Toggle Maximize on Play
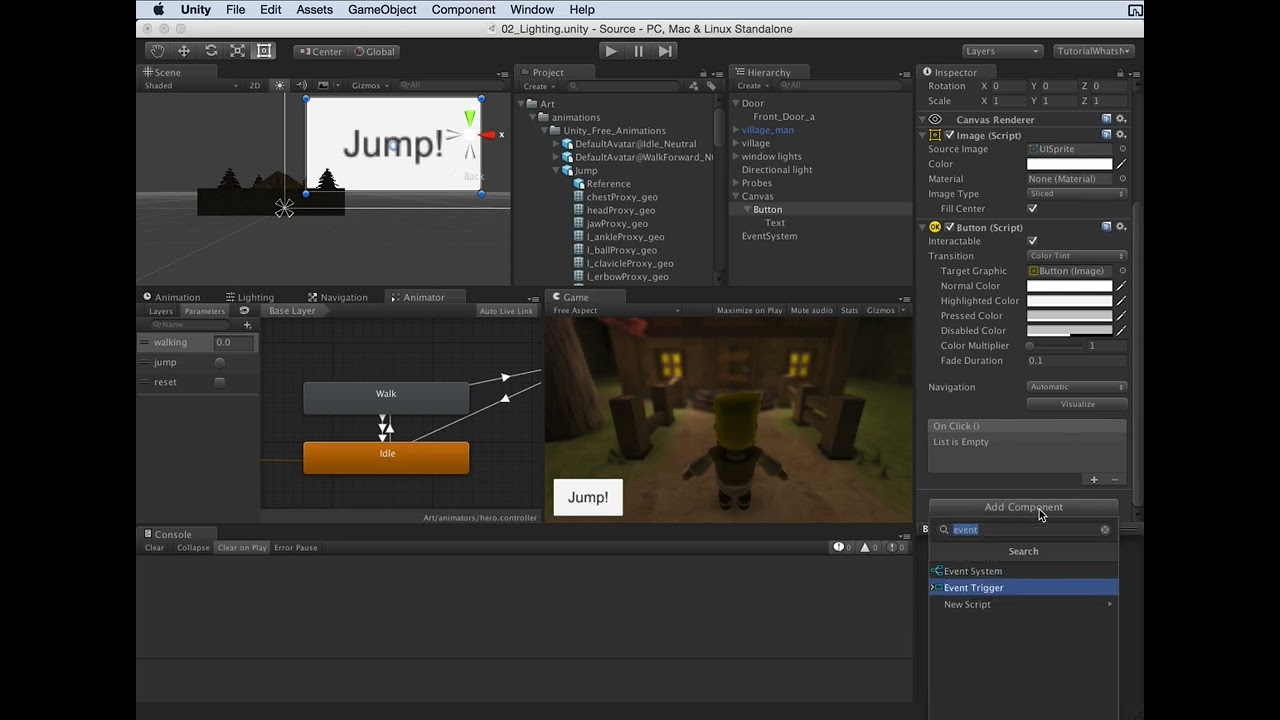Image resolution: width=1280 pixels, height=720 pixels. coord(749,311)
